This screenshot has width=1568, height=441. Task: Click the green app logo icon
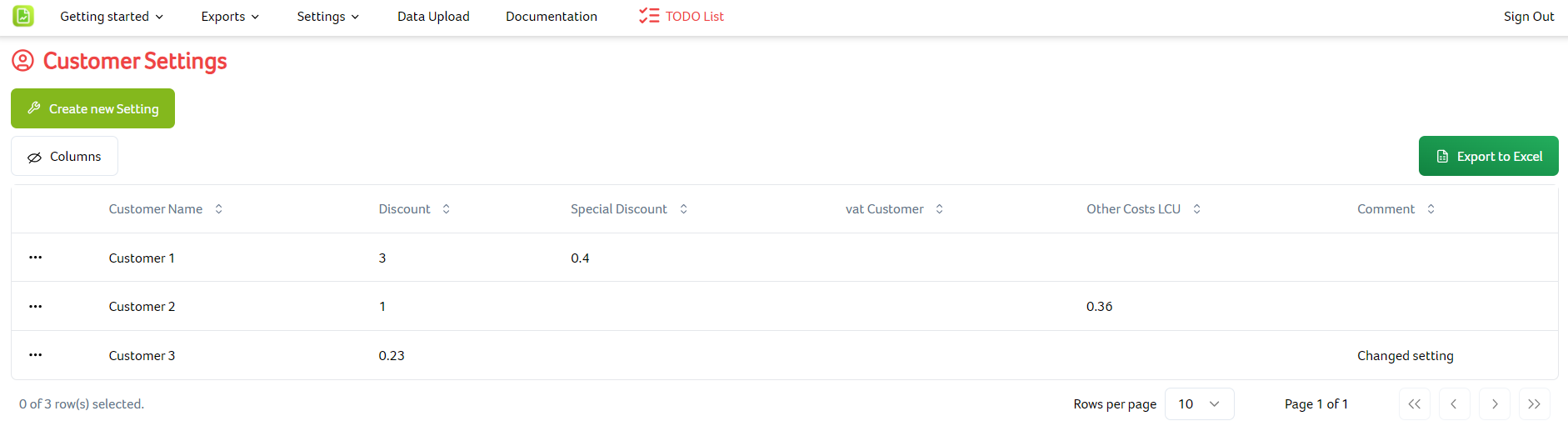pyautogui.click(x=23, y=16)
